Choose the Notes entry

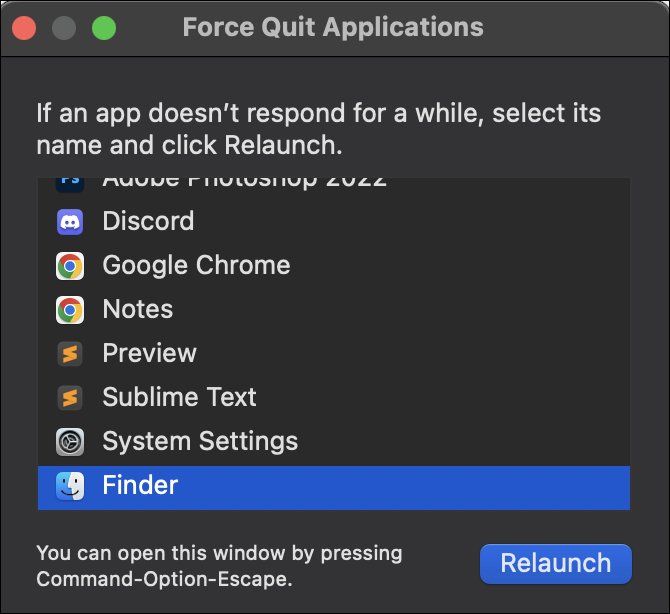334,310
